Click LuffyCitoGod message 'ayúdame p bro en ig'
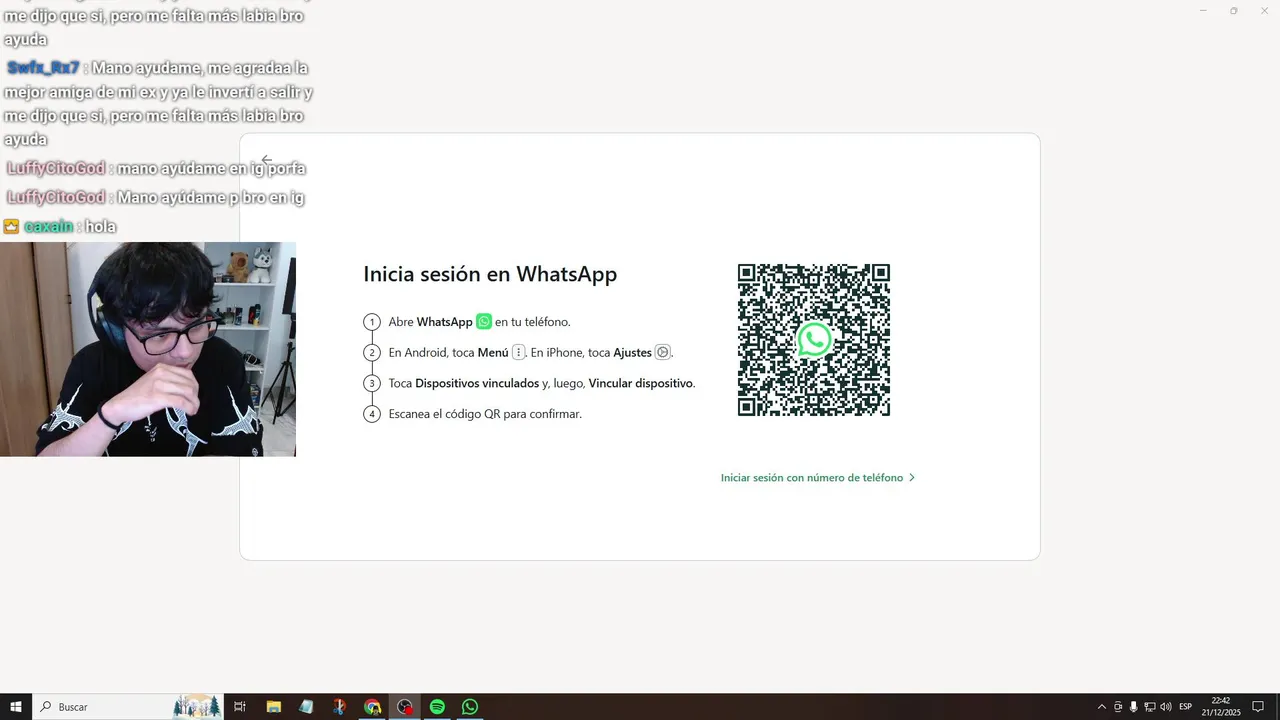This screenshot has width=1280, height=720. [210, 197]
